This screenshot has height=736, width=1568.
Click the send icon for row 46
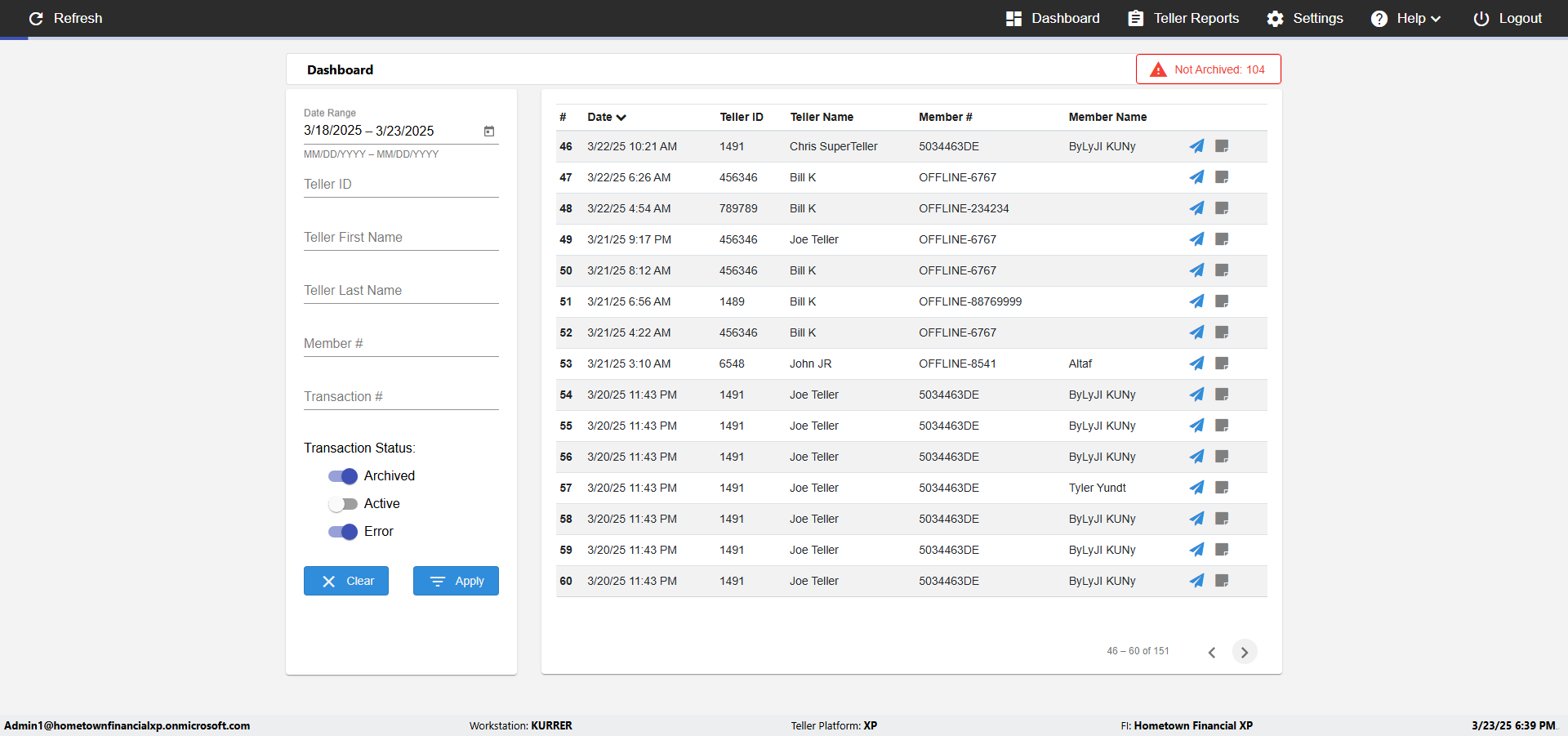(1196, 146)
